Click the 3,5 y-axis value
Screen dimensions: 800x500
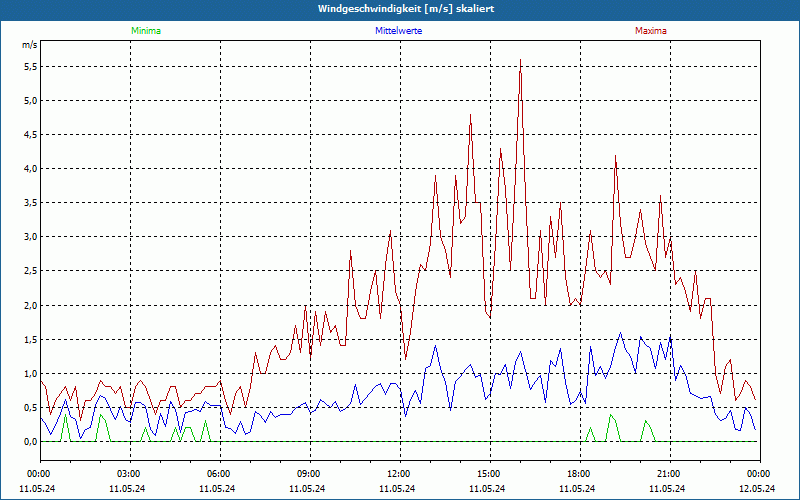pos(31,203)
